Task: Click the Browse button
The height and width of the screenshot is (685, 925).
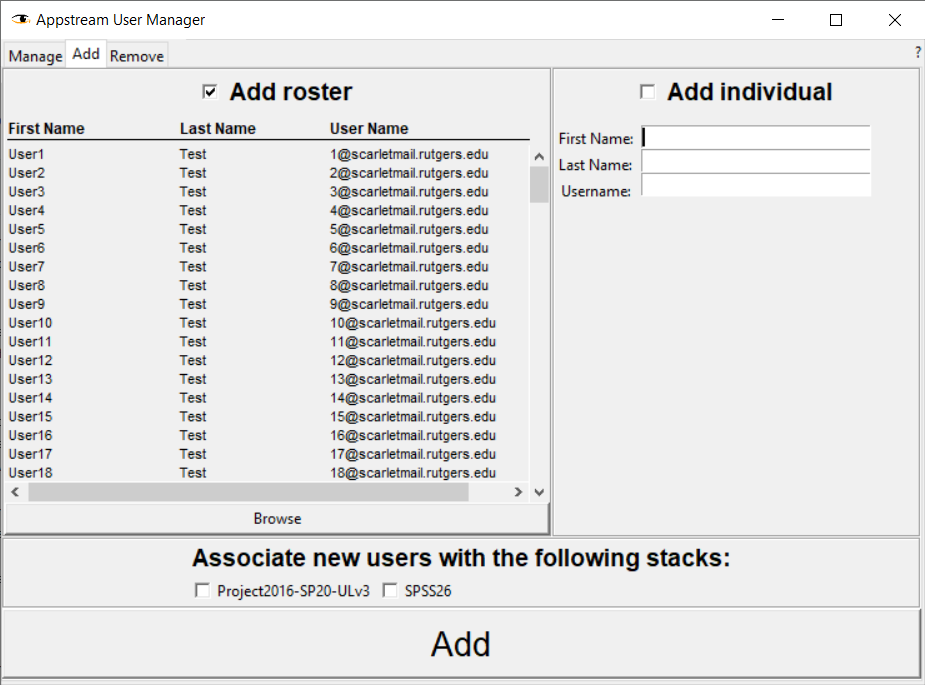Action: tap(277, 519)
